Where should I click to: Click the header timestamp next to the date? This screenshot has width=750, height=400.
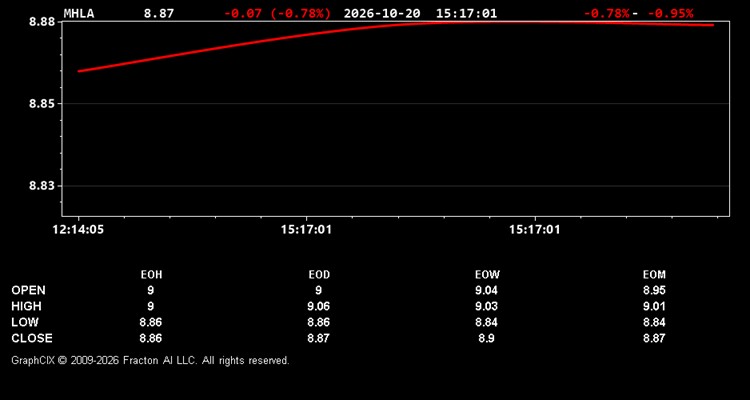coord(466,13)
